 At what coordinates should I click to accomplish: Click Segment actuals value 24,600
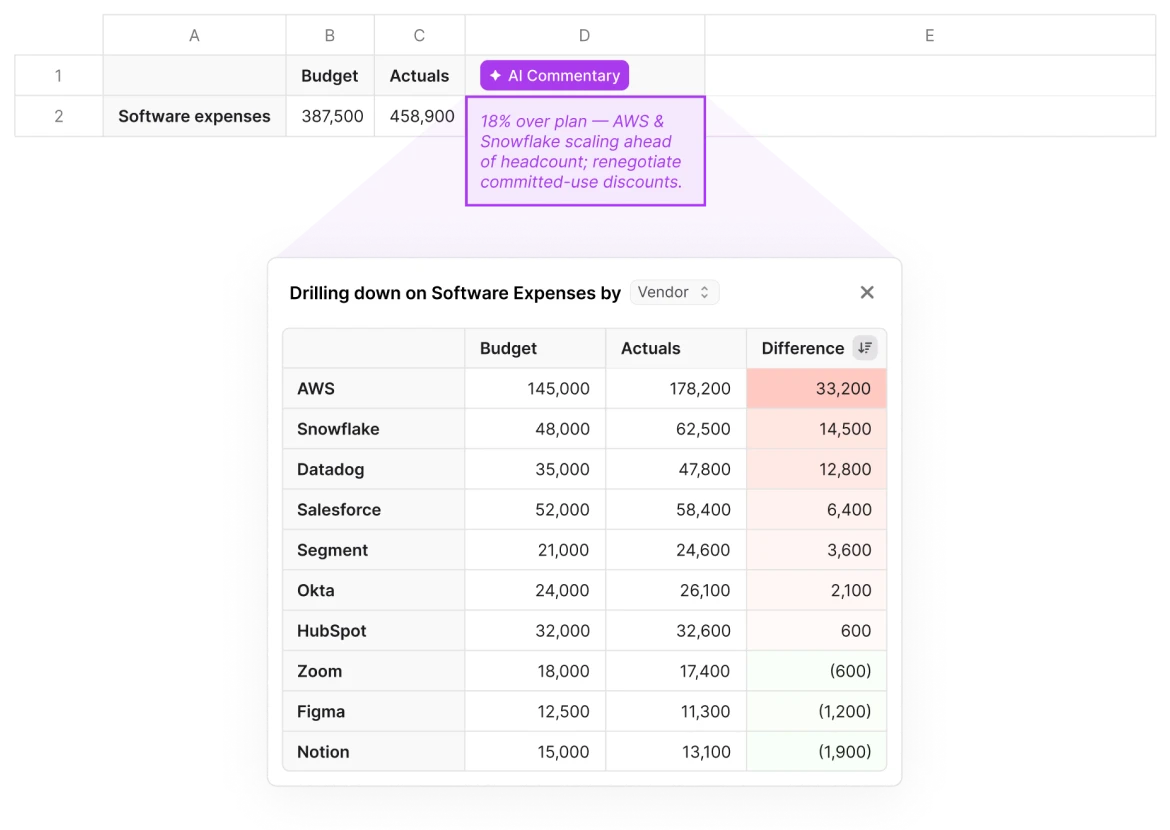click(x=676, y=549)
